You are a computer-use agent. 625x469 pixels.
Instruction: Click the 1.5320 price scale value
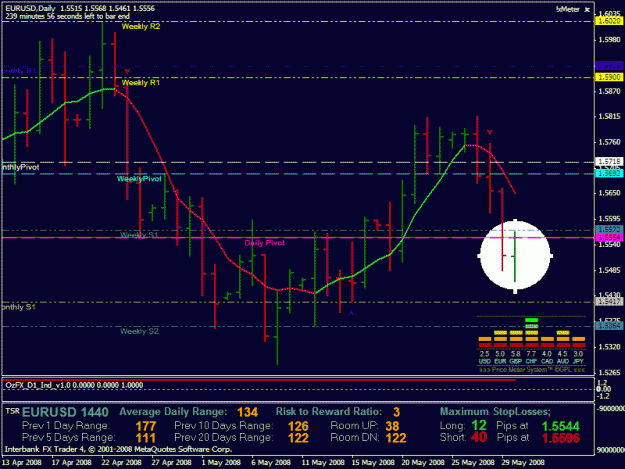610,347
